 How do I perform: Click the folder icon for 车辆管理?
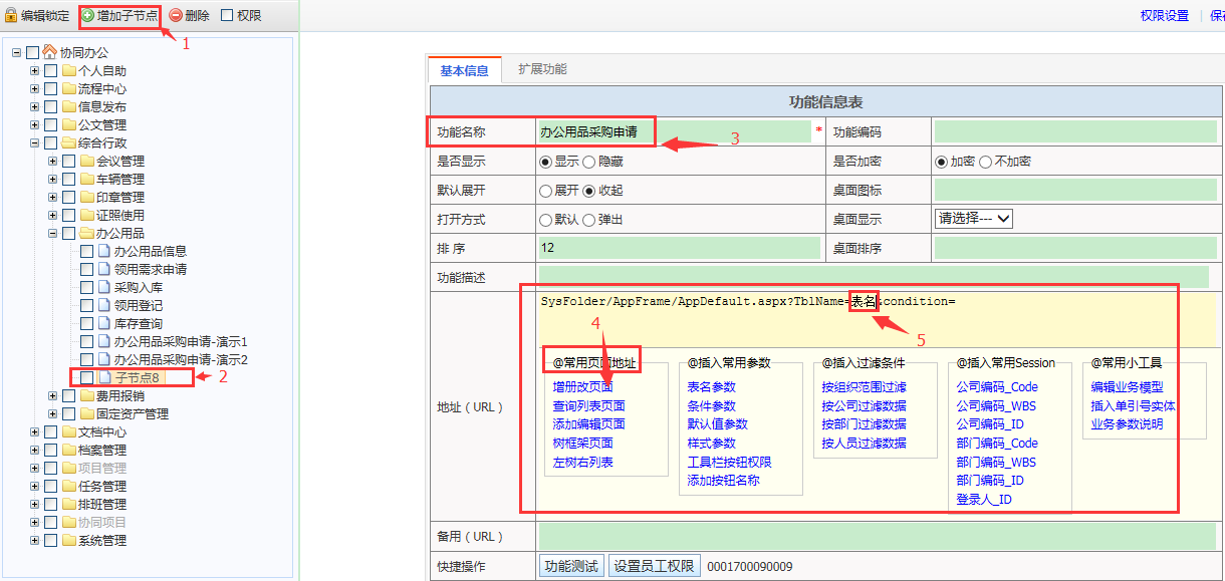(86, 179)
